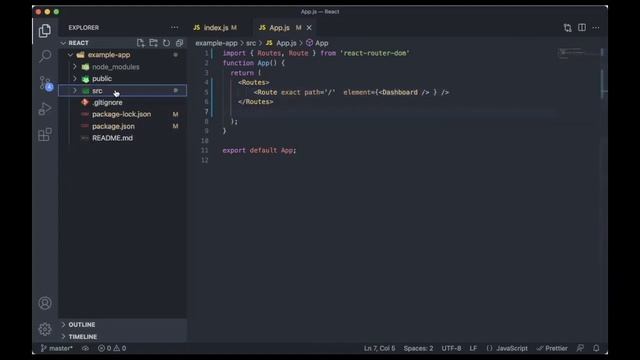Click the Prettier status bar item
Screen dimensions: 640x360
552,348
